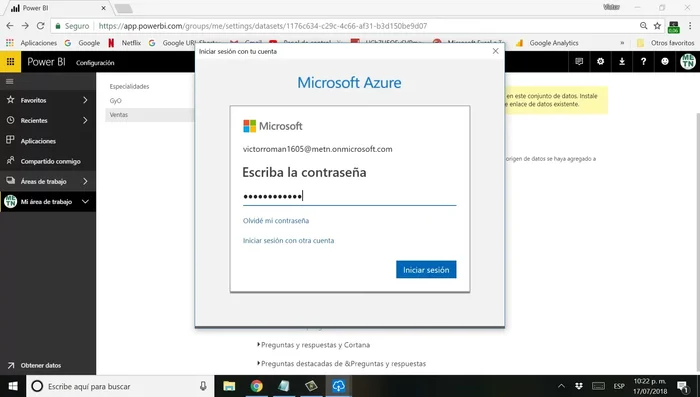Go forward with the browser forward arrow
The height and width of the screenshot is (397, 700).
[25, 26]
